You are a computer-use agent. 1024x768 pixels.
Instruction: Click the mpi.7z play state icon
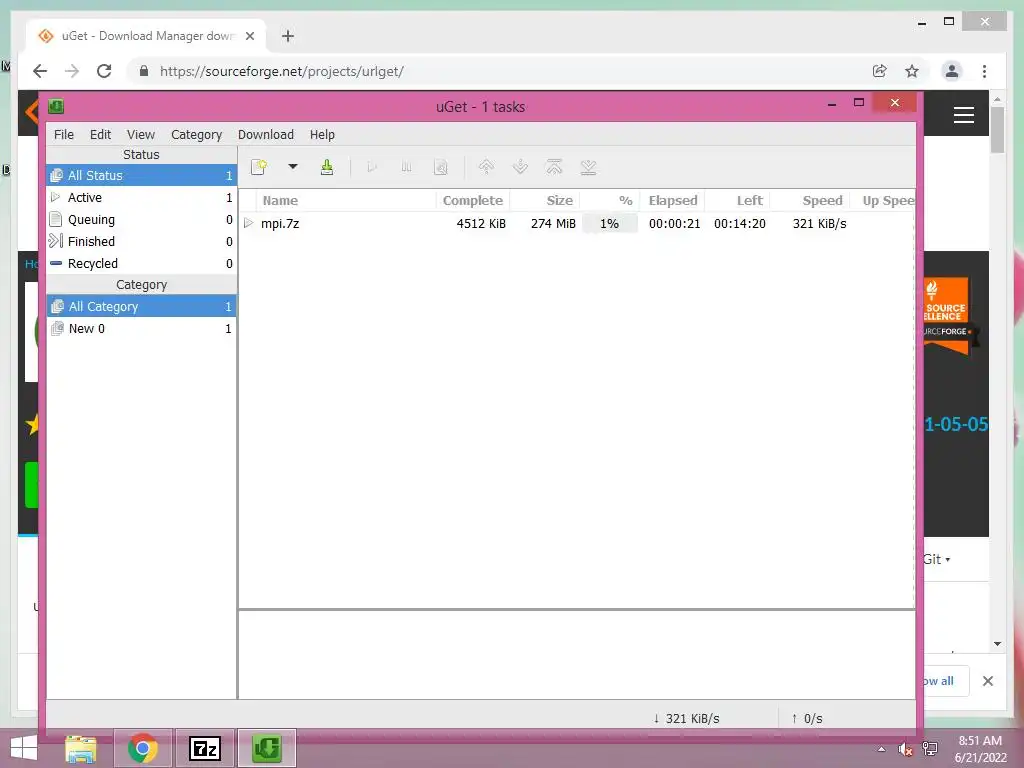pyautogui.click(x=248, y=223)
